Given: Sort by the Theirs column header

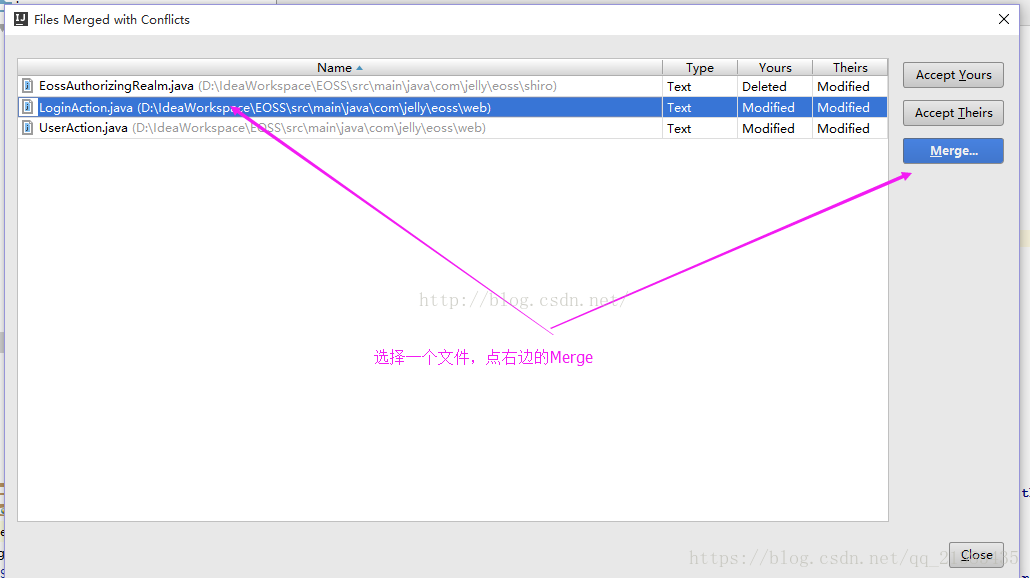Looking at the screenshot, I should 850,68.
